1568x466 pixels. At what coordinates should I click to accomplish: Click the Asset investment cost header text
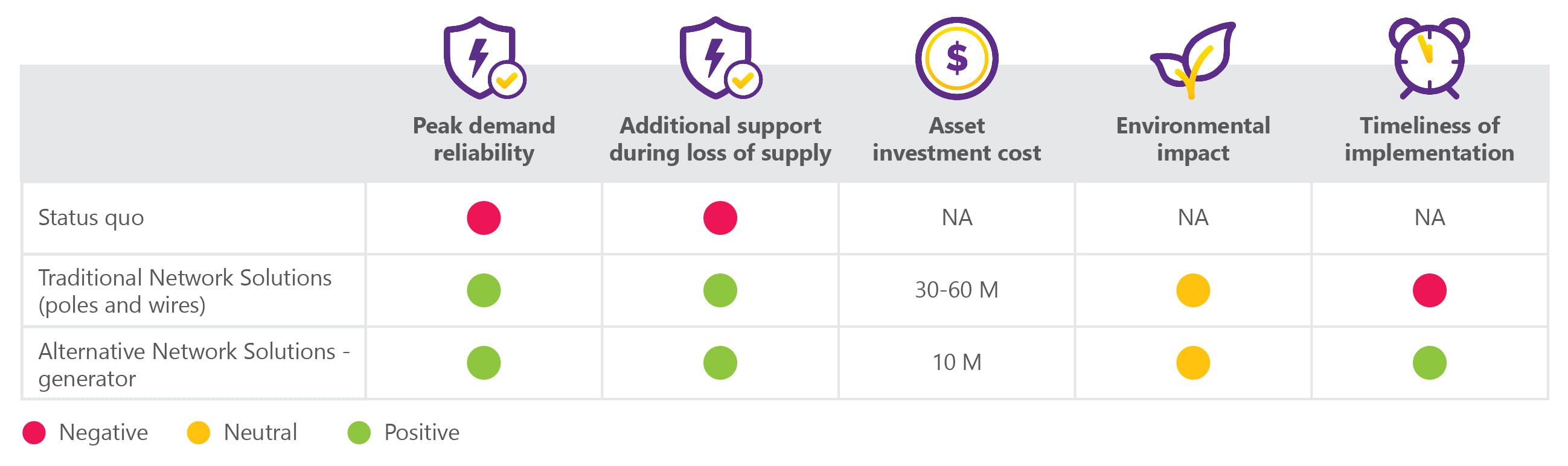pyautogui.click(x=956, y=139)
